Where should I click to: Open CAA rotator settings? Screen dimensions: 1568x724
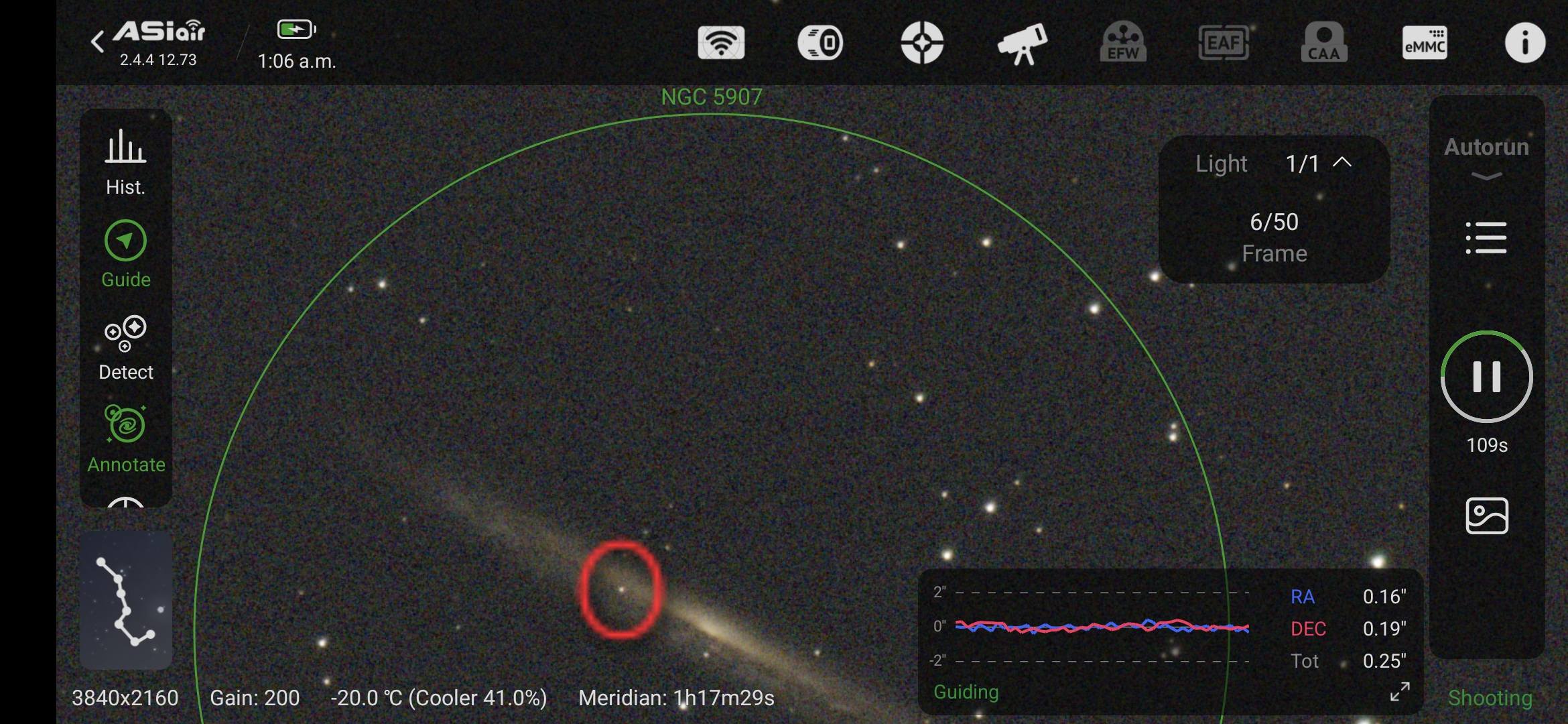click(x=1324, y=43)
